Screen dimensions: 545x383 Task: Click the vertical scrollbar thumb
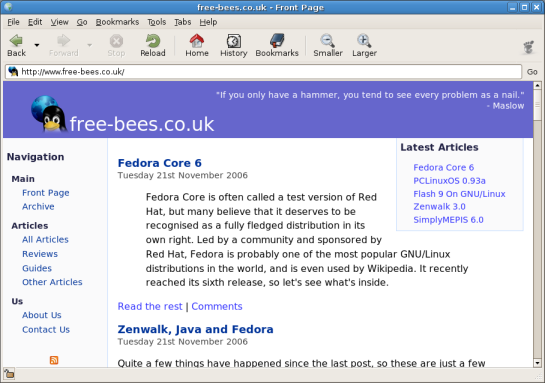click(537, 105)
